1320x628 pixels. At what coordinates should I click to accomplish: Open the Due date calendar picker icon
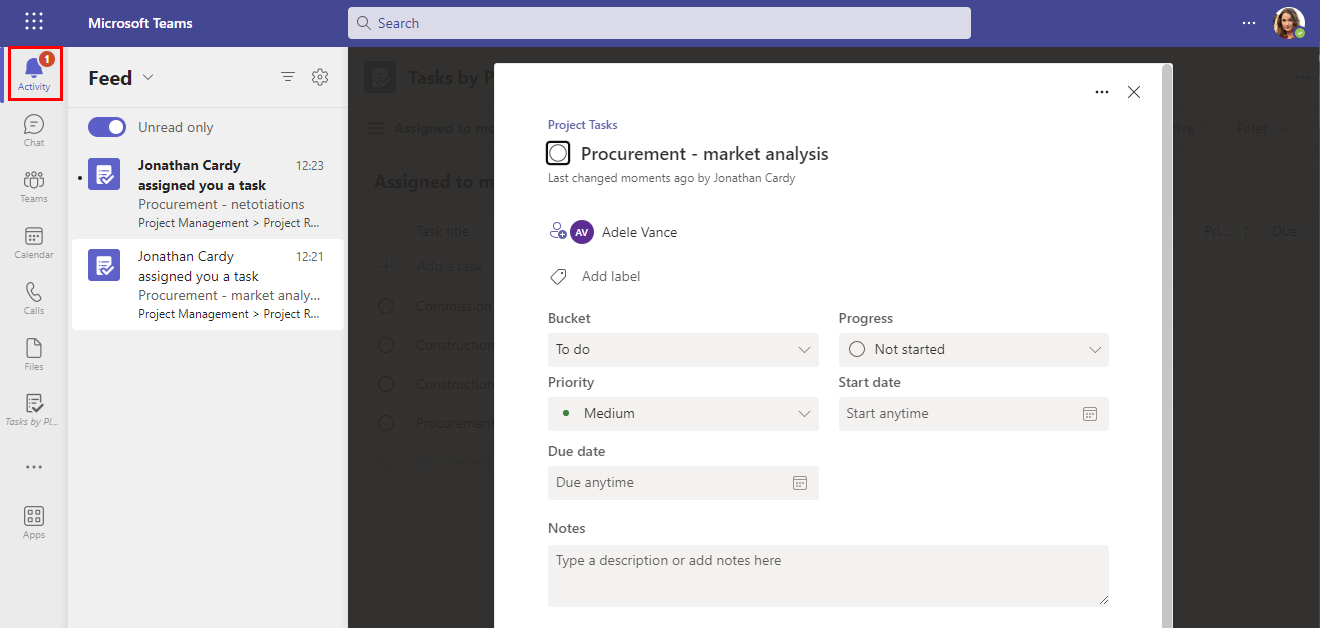pos(800,482)
